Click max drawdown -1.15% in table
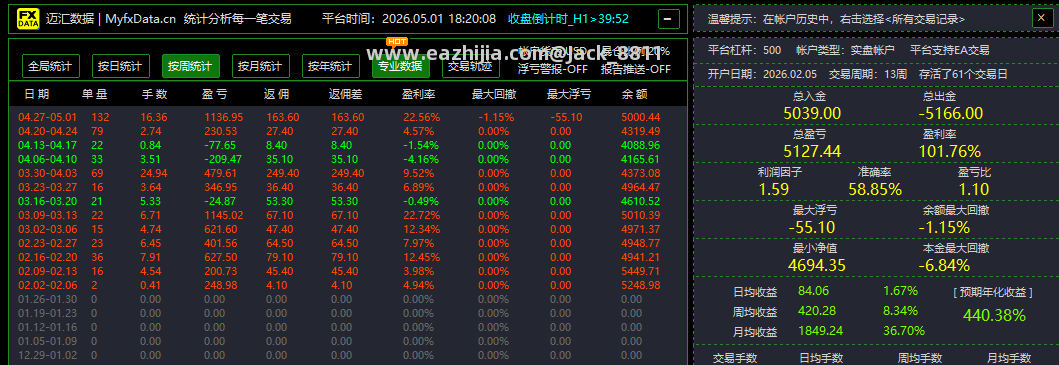 point(496,117)
